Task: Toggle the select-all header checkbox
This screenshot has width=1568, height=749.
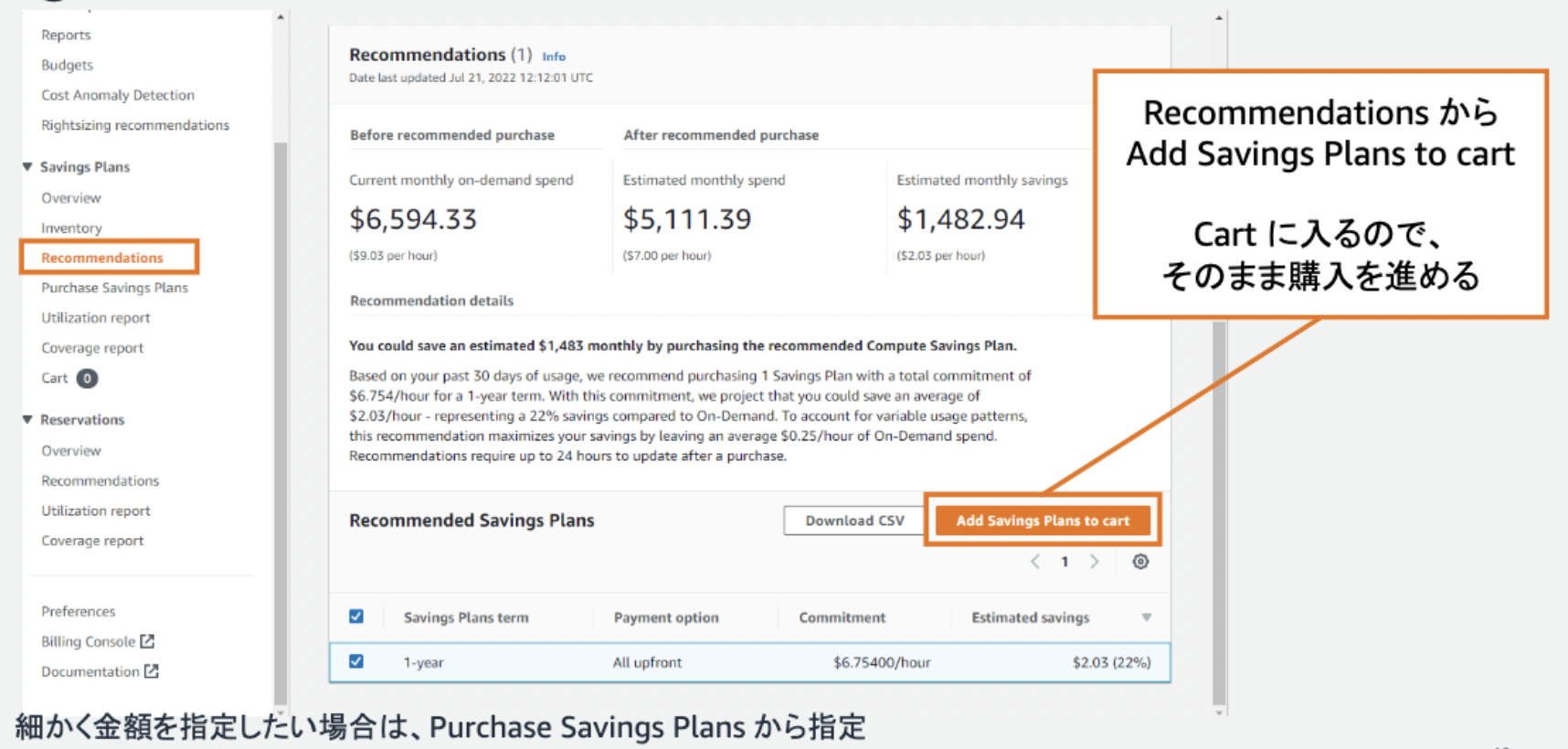Action: (x=356, y=617)
